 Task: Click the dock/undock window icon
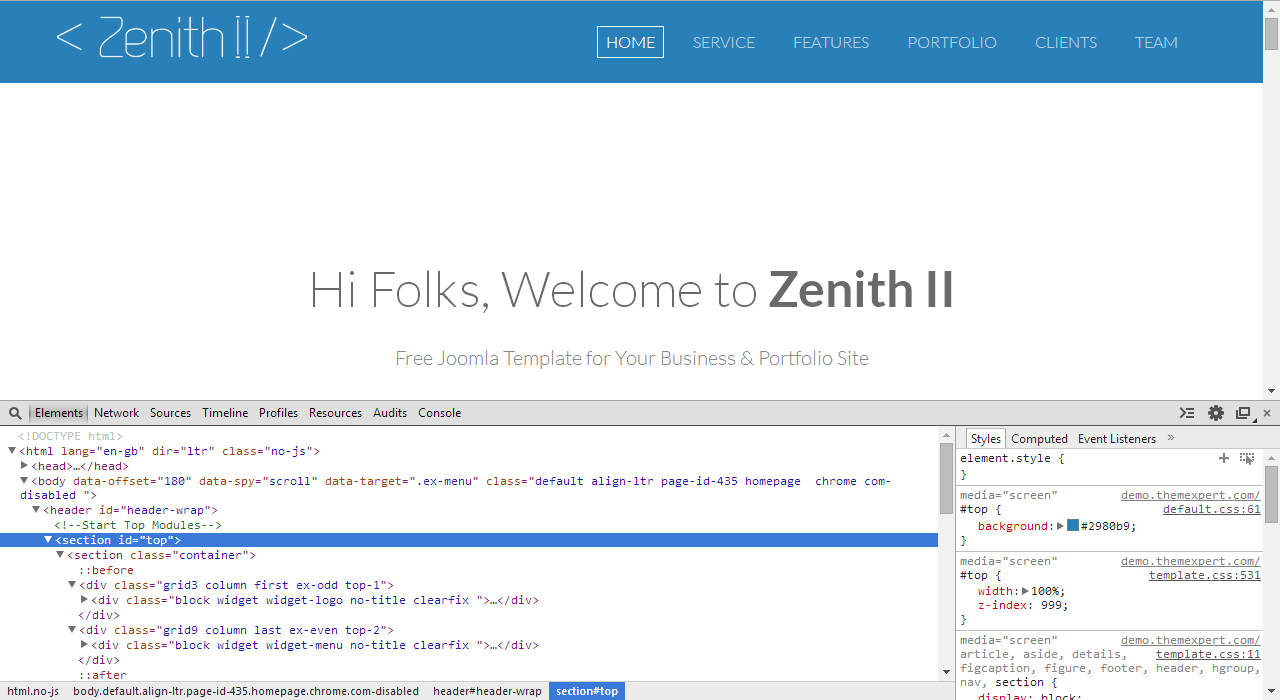pos(1243,413)
